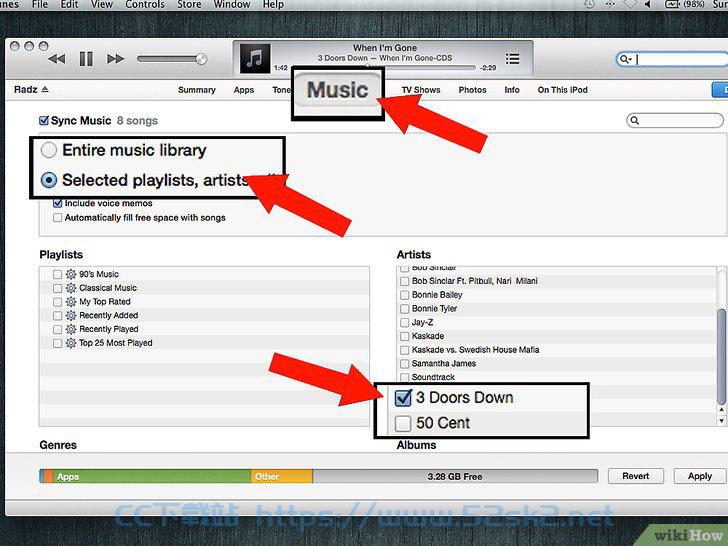Select the Selected playlists, artists option
Image resolution: width=728 pixels, height=546 pixels.
coord(49,180)
